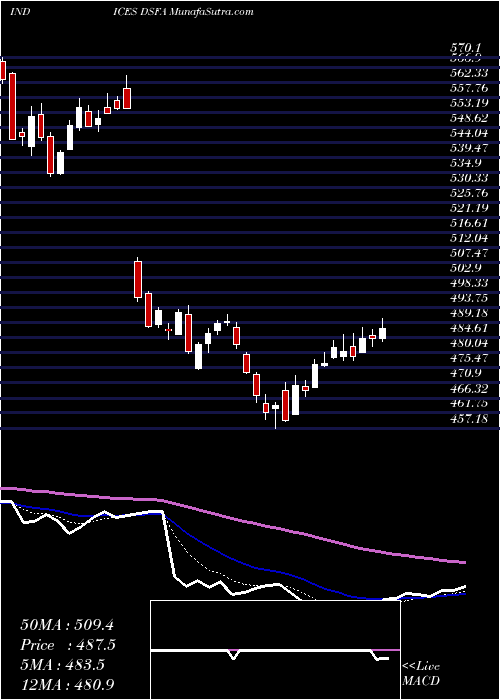
Task: Click the 557.76 price level label
Action: pyautogui.click(x=469, y=88)
